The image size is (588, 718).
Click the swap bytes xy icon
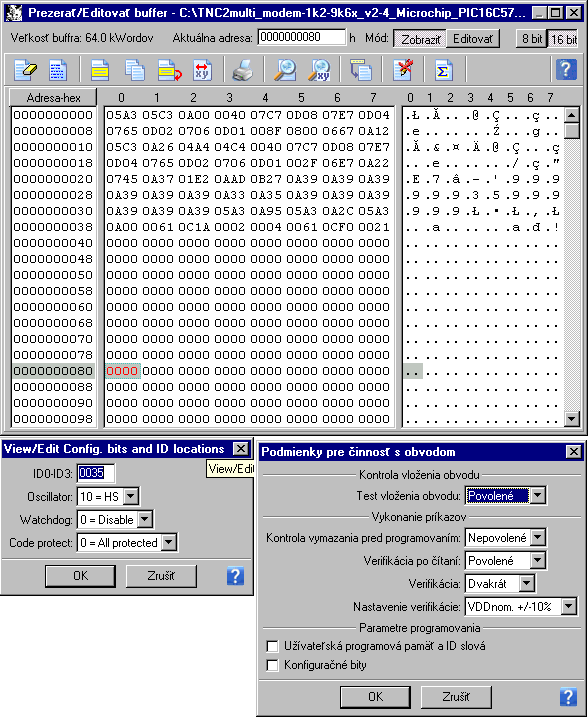coord(202,70)
